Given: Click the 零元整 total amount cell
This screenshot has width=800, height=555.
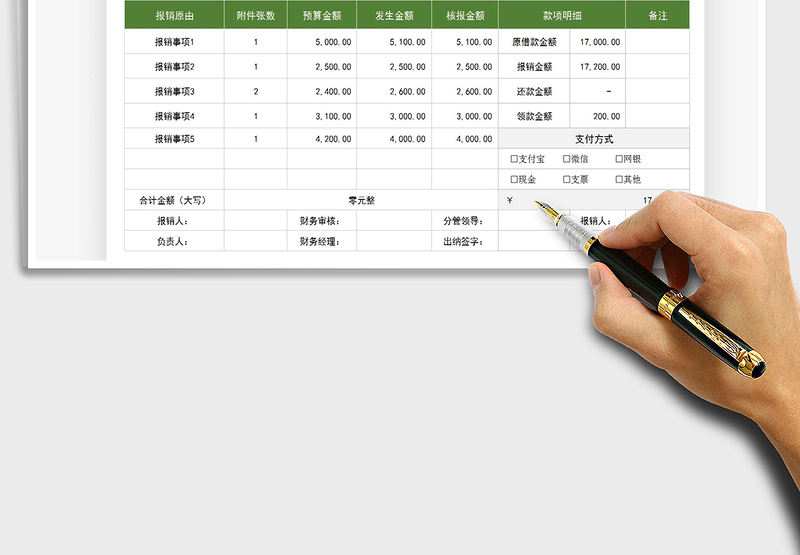Looking at the screenshot, I should [361, 200].
